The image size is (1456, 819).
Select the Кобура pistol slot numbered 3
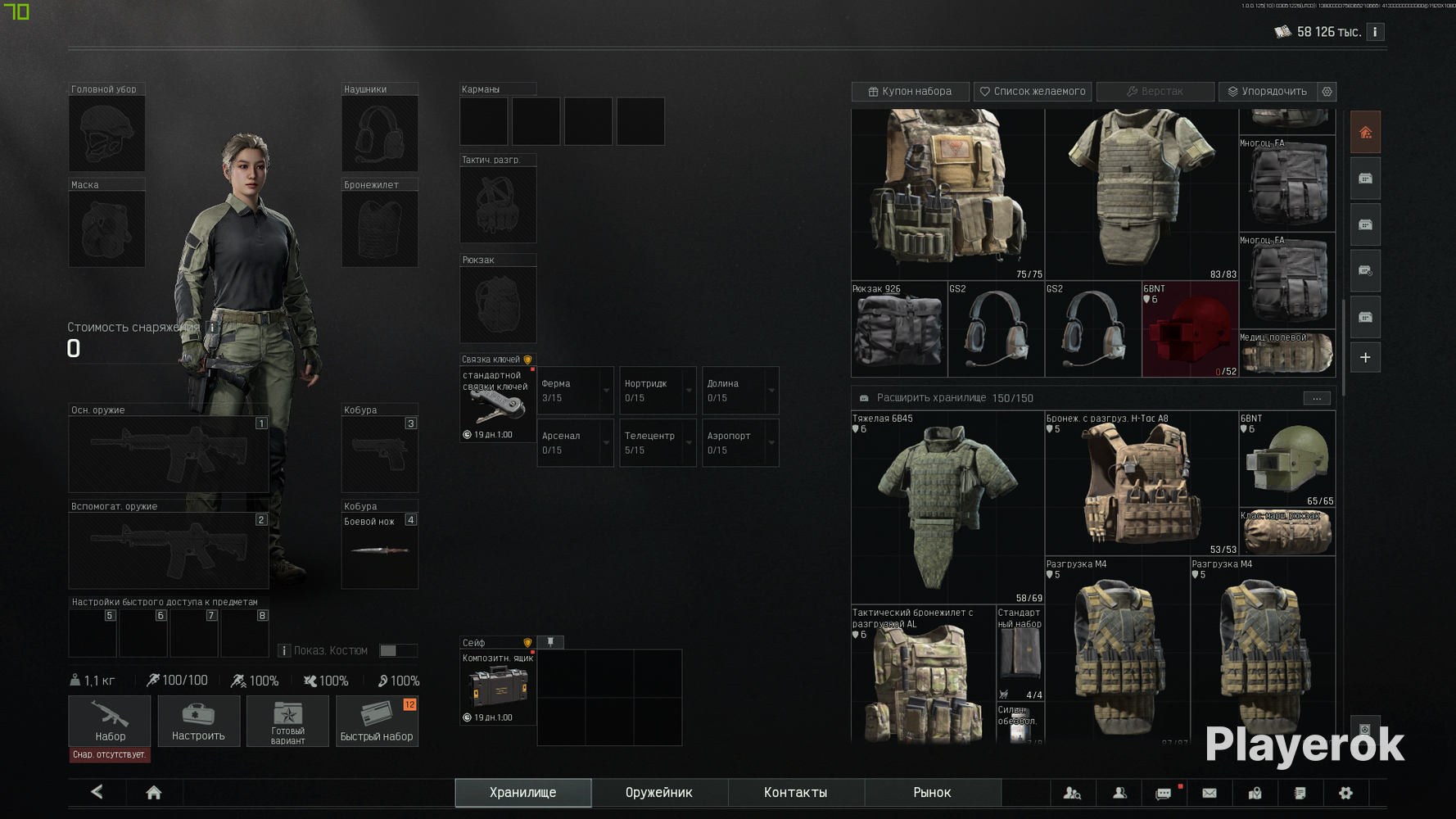click(379, 454)
